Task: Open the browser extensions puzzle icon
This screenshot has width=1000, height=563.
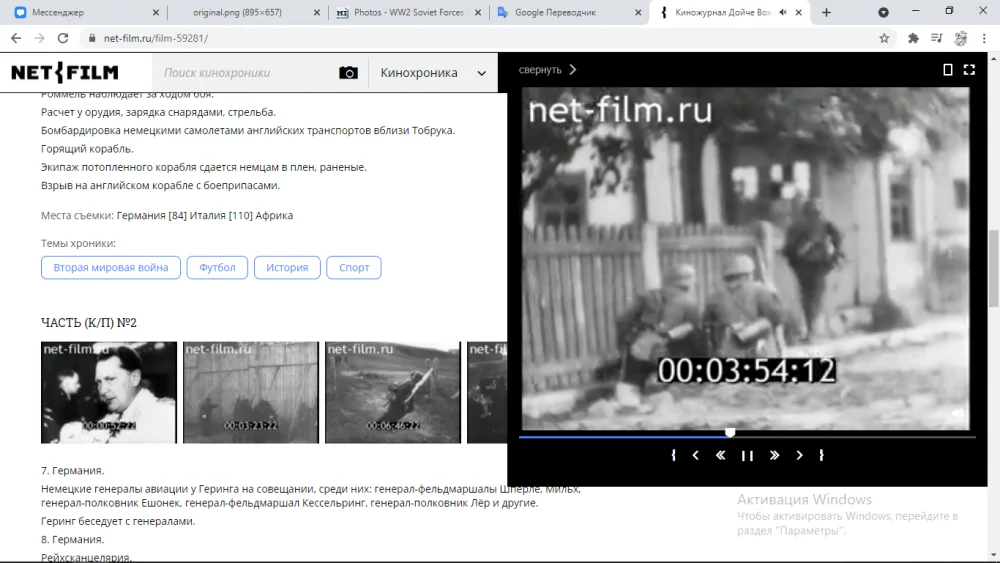Action: coord(913,38)
